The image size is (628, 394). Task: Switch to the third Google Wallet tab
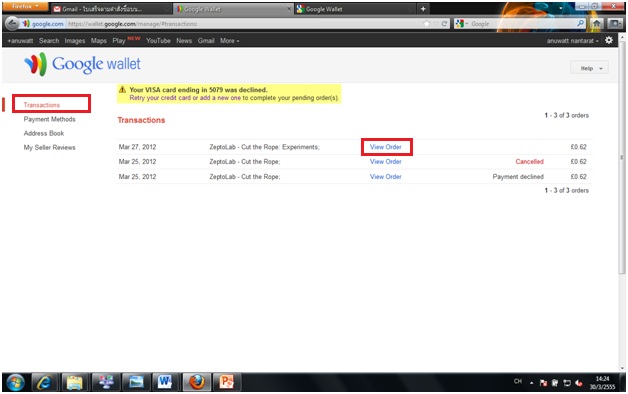coord(355,9)
